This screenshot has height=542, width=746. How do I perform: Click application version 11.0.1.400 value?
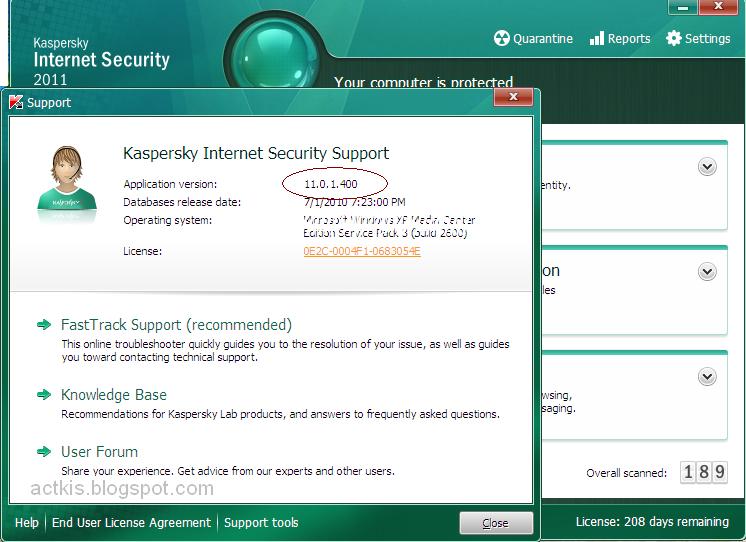(331, 184)
